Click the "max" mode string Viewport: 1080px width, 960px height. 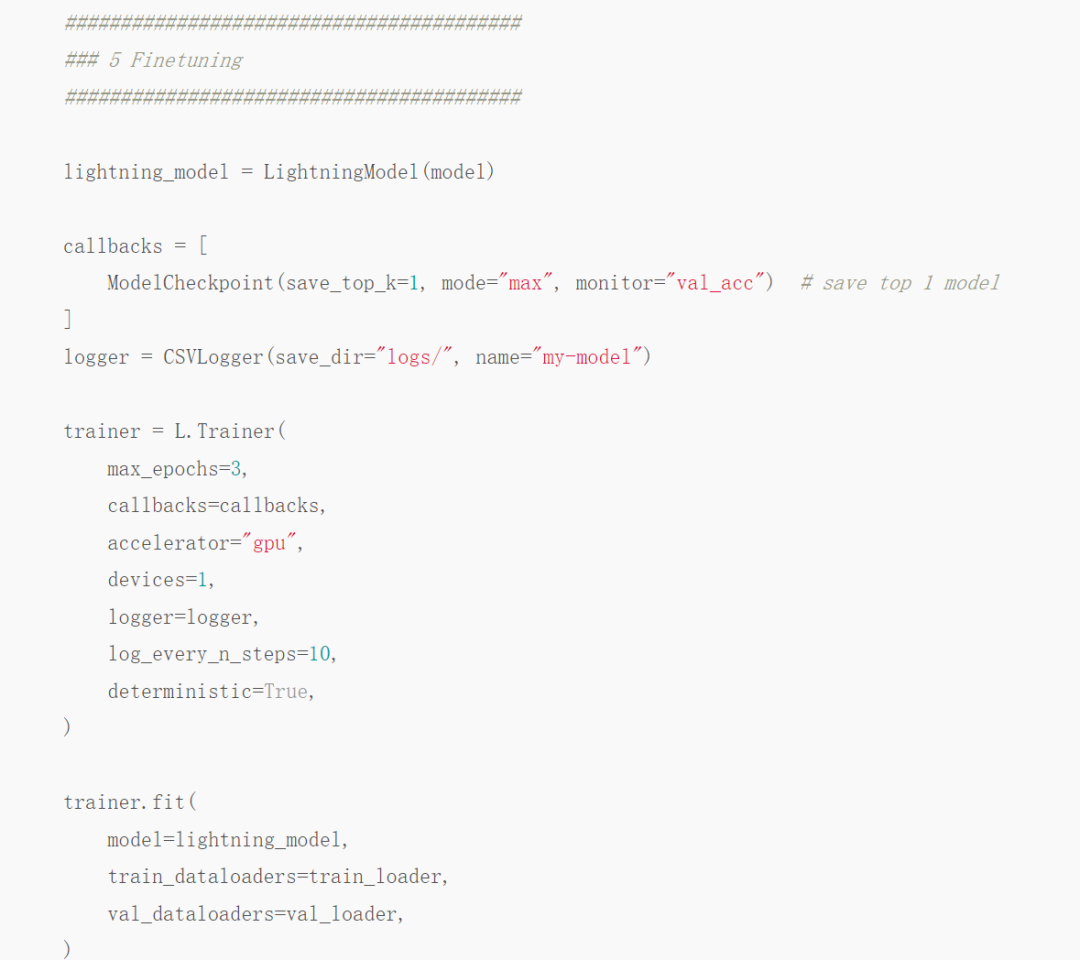(x=525, y=283)
